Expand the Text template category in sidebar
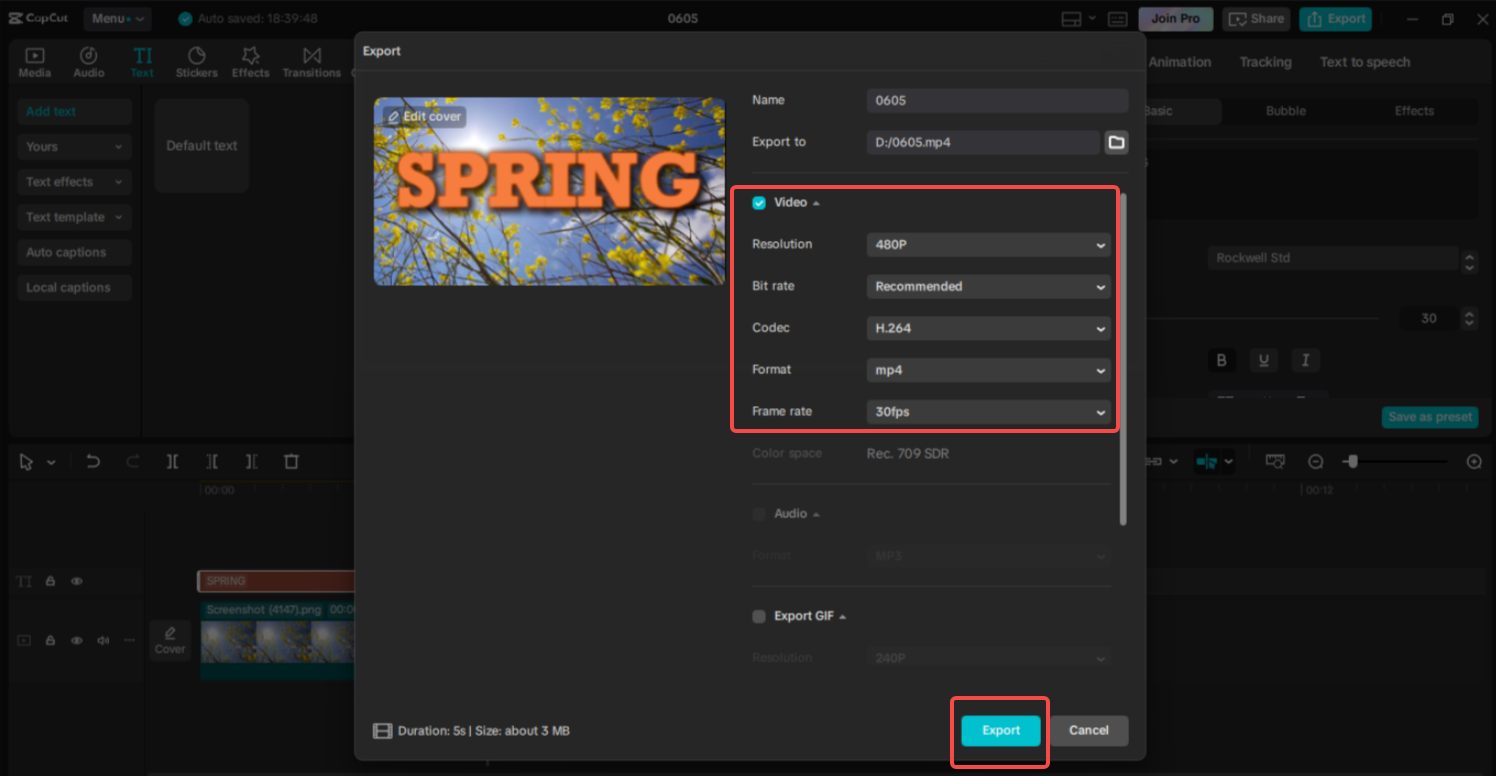Viewport: 1496px width, 776px height. (74, 217)
